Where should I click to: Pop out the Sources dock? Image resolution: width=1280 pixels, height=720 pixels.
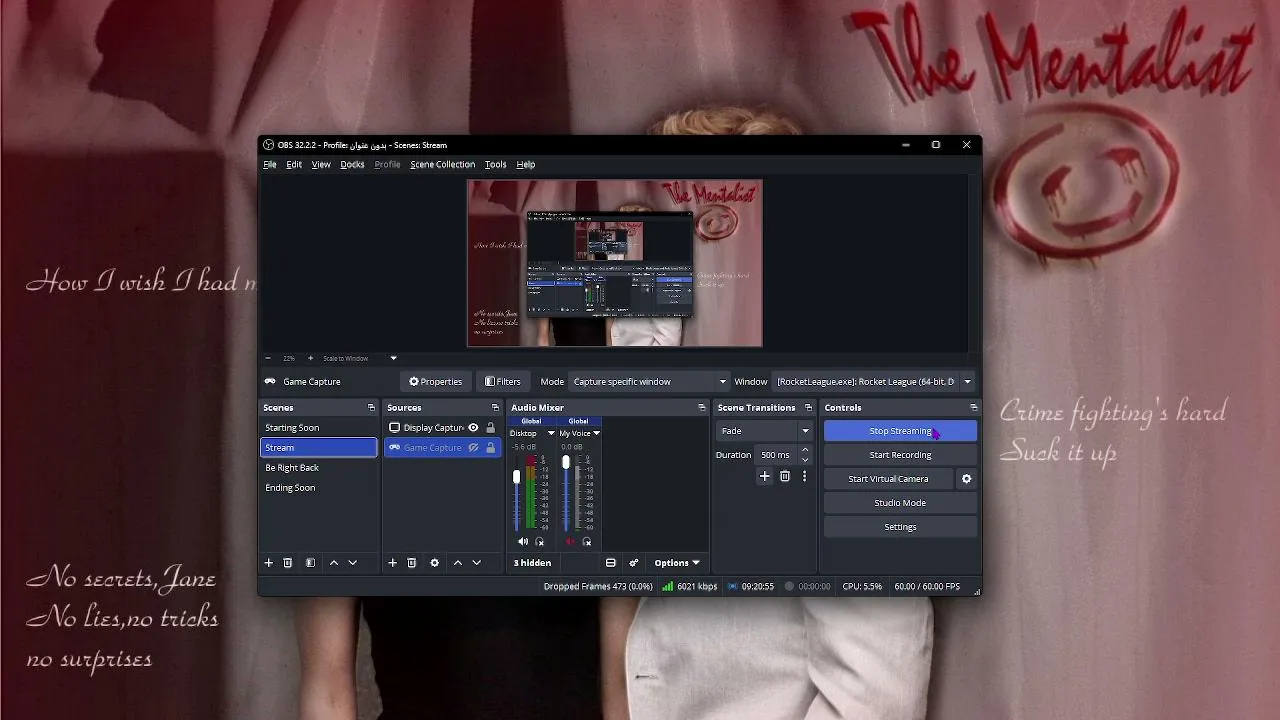pos(495,408)
